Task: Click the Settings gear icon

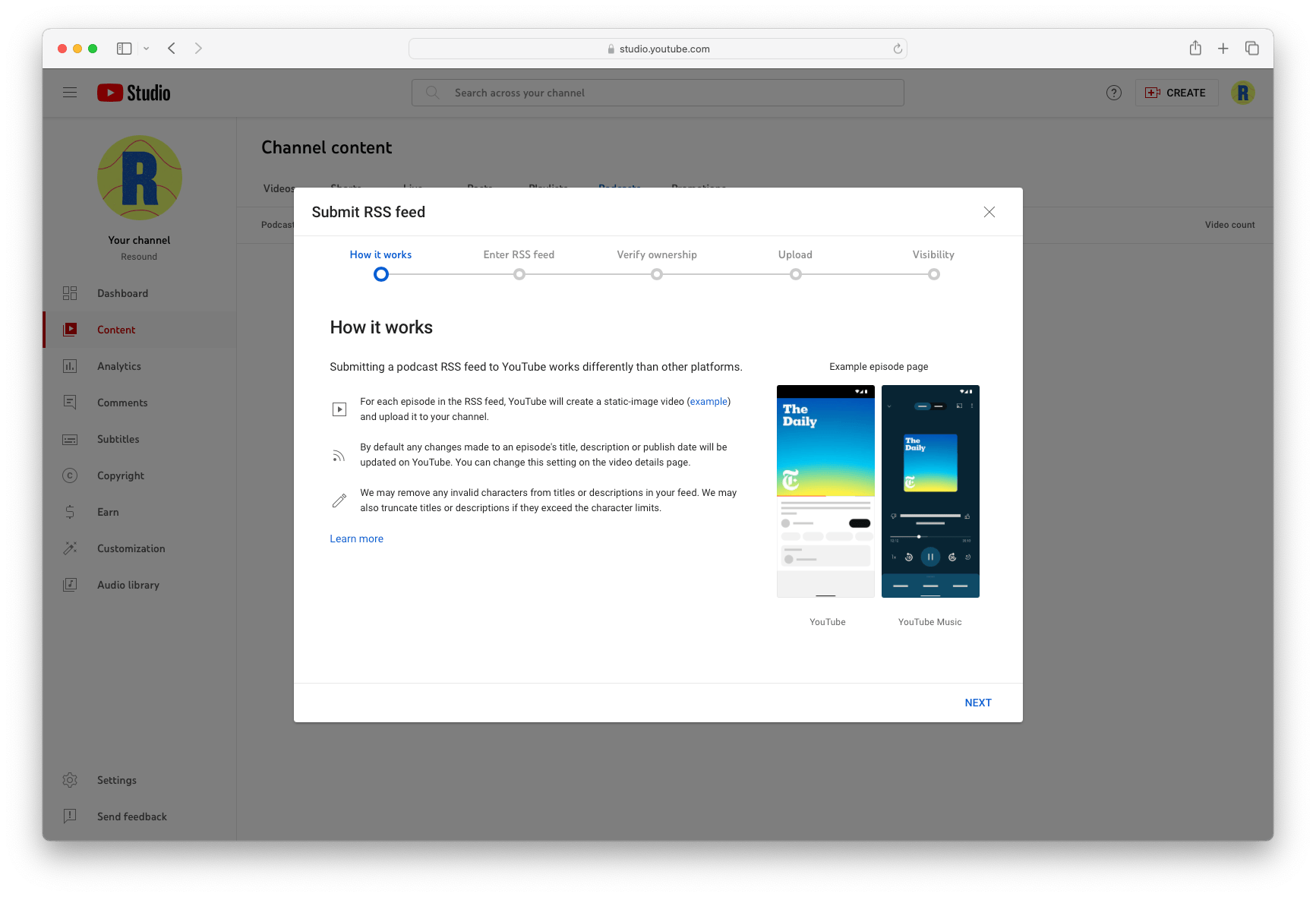Action: (70, 780)
